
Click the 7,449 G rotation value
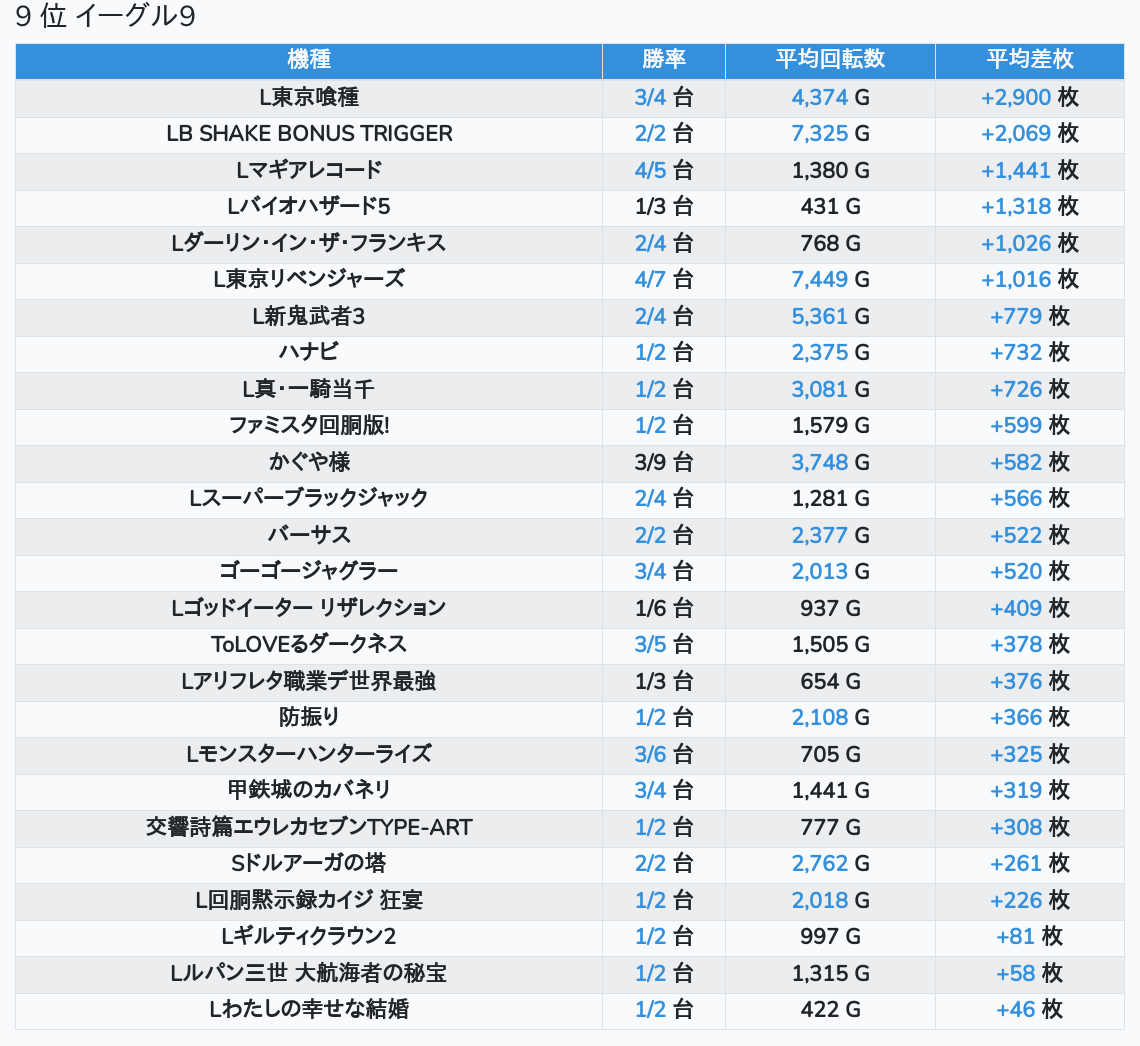(830, 279)
